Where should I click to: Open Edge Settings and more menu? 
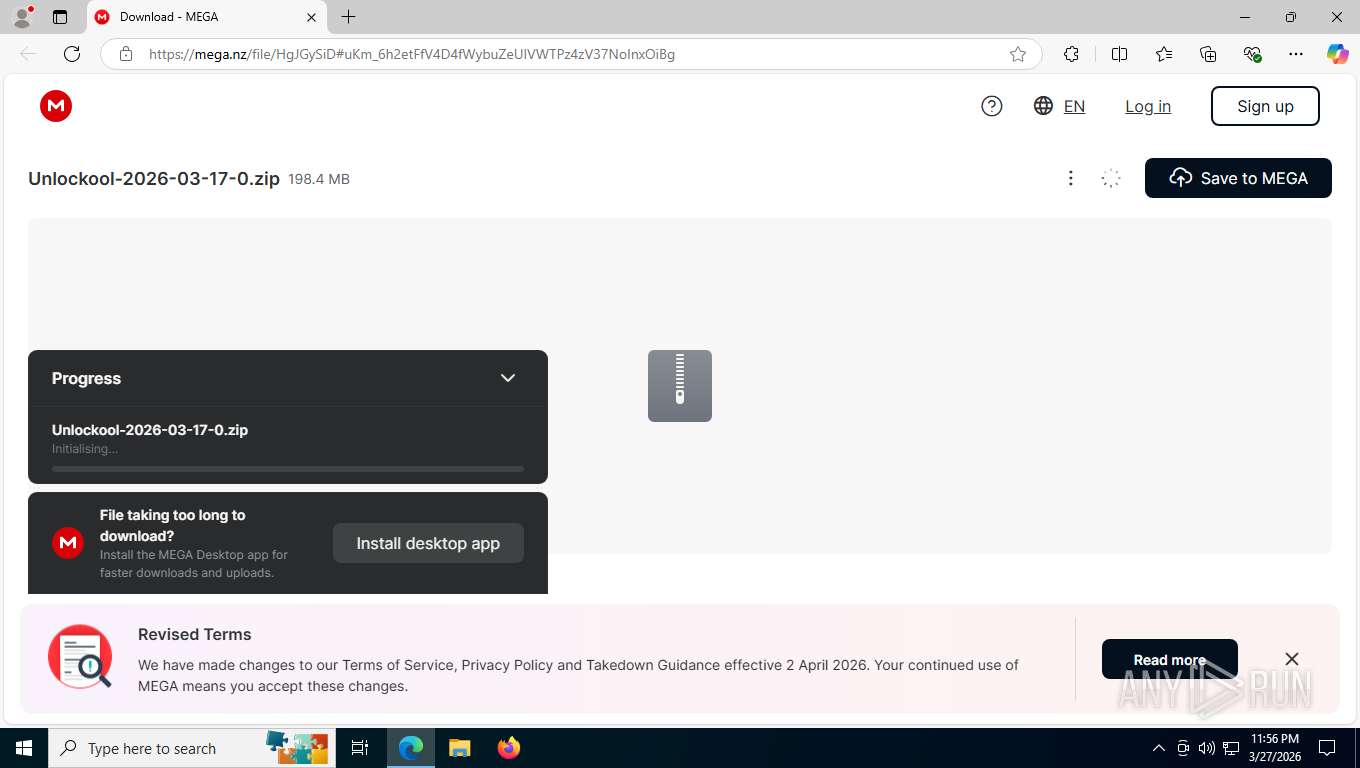[1296, 54]
